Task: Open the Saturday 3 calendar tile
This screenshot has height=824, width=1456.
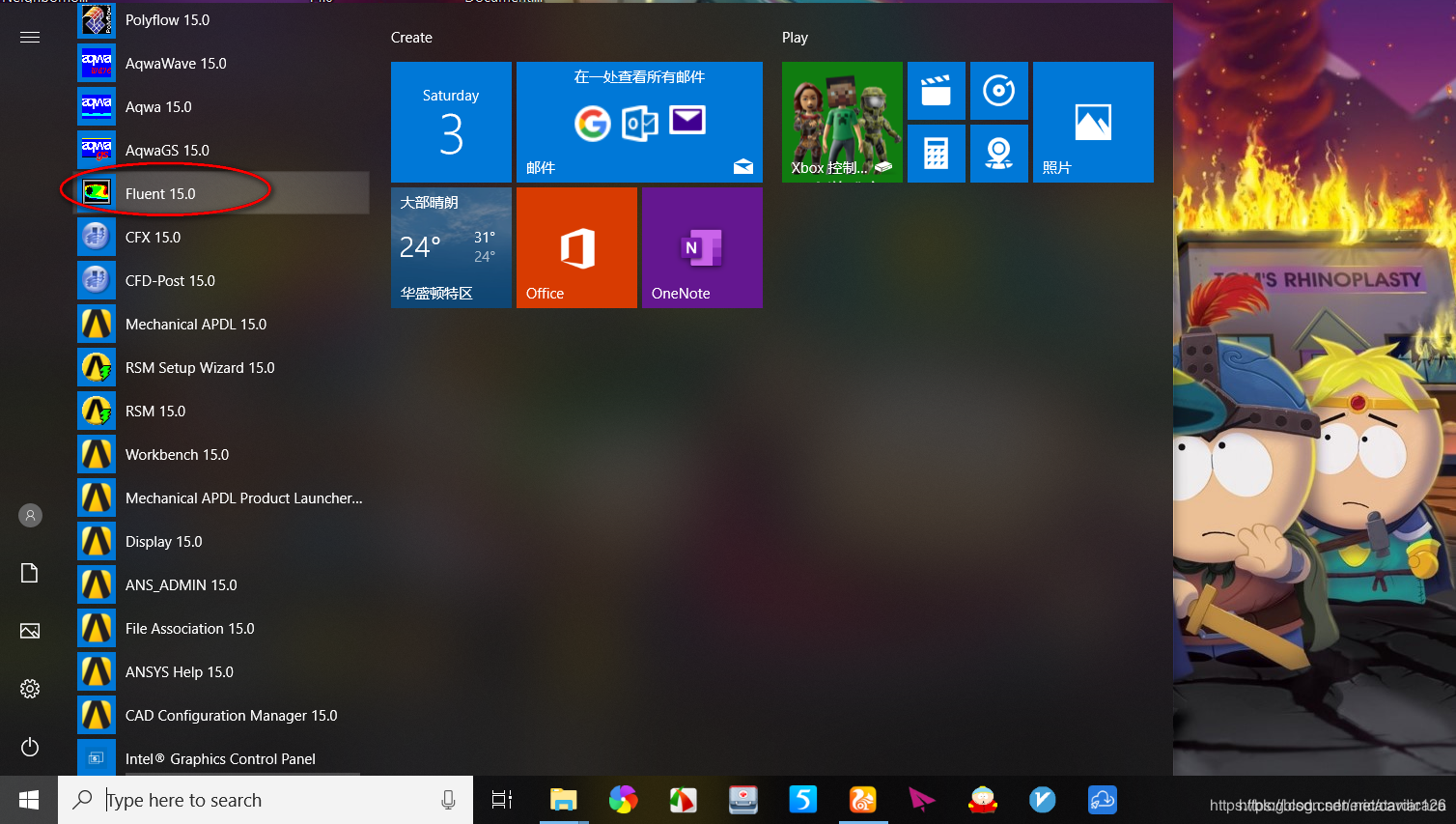Action: (x=451, y=122)
